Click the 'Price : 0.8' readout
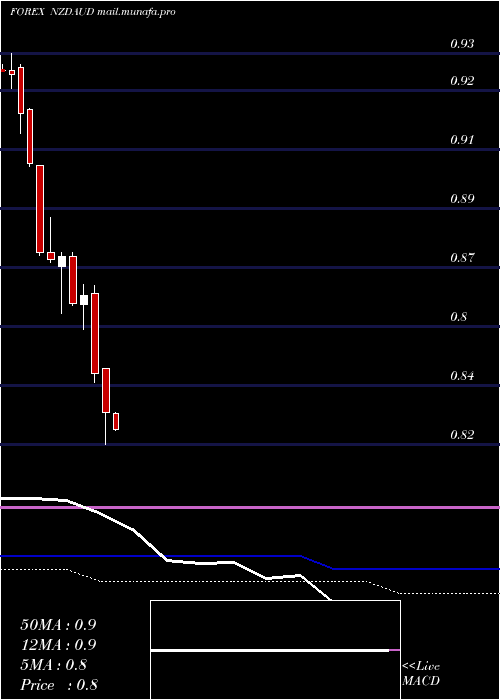The width and height of the screenshot is (500, 700). coord(59,685)
